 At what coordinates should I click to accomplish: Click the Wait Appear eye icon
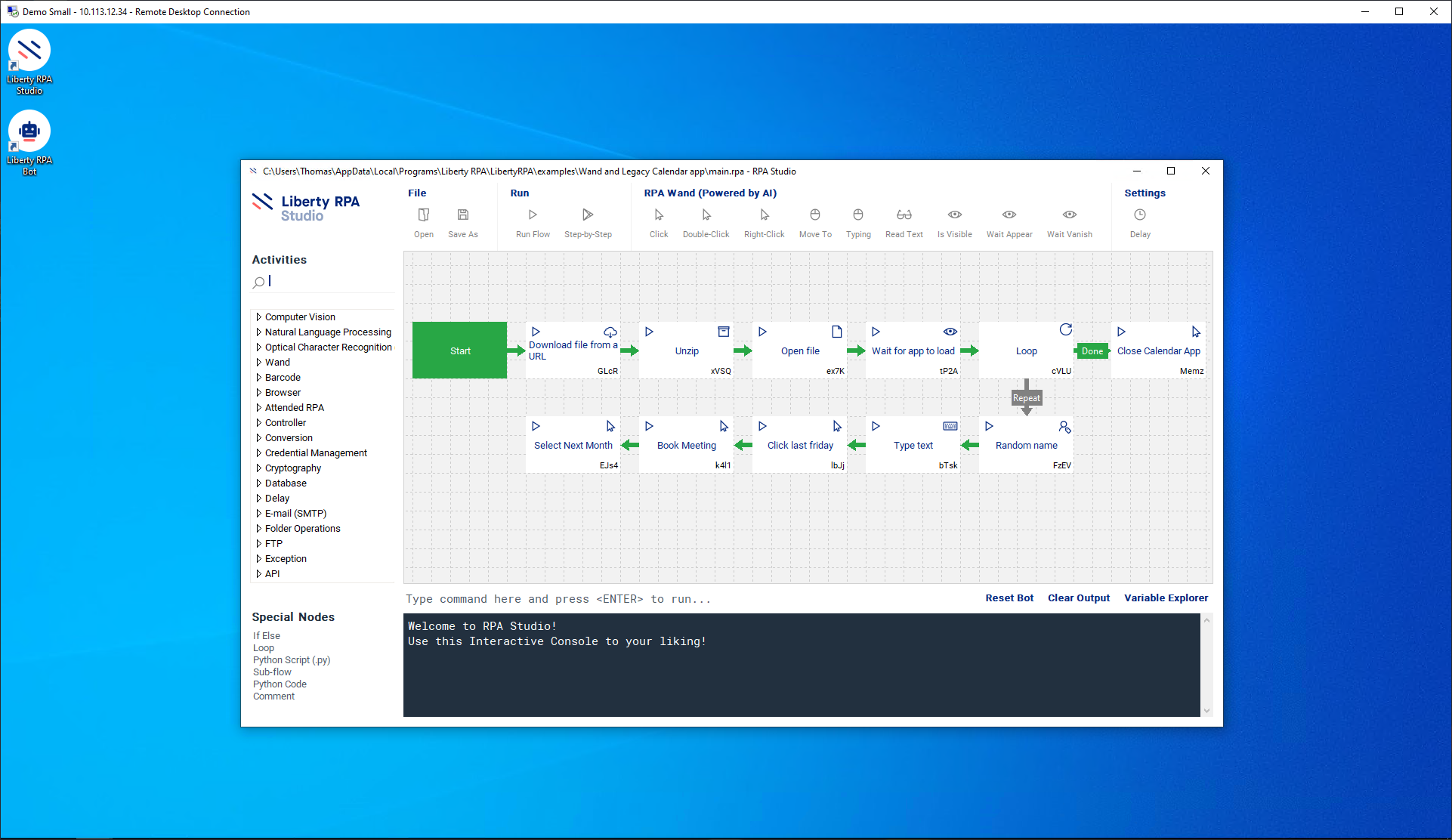pyautogui.click(x=1009, y=215)
